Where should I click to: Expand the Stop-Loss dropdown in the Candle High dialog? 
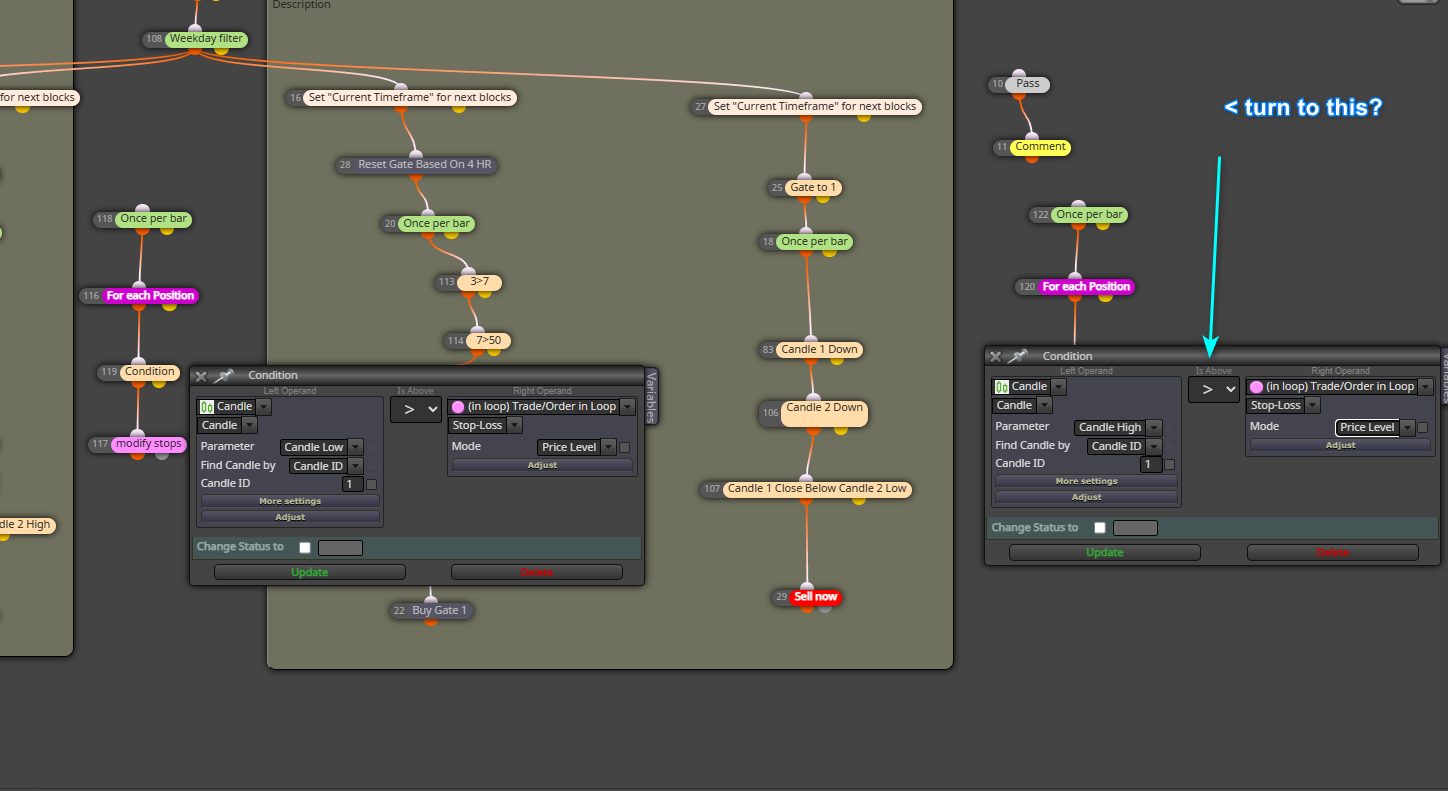coord(1283,406)
